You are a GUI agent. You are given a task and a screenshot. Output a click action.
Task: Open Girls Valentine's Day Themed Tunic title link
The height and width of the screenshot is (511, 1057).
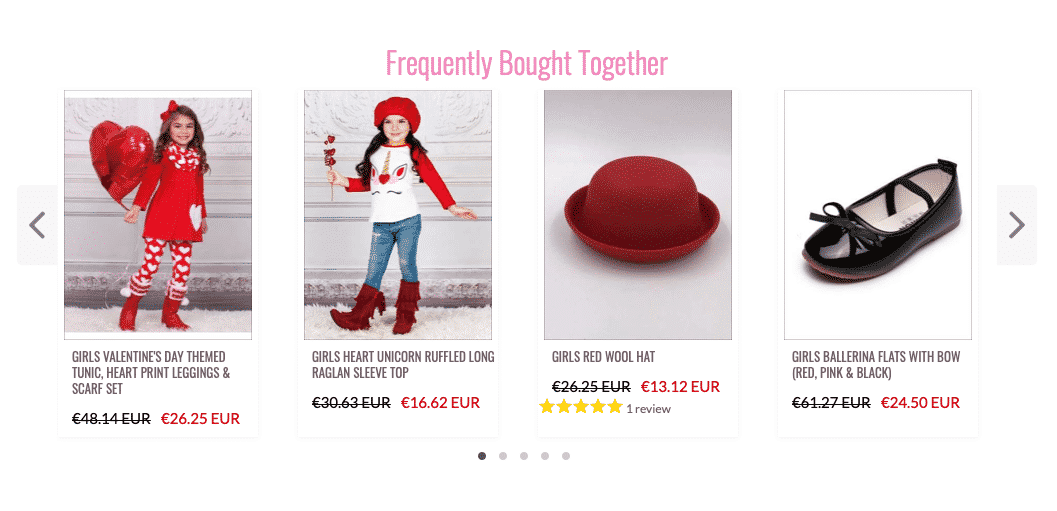[x=151, y=373]
